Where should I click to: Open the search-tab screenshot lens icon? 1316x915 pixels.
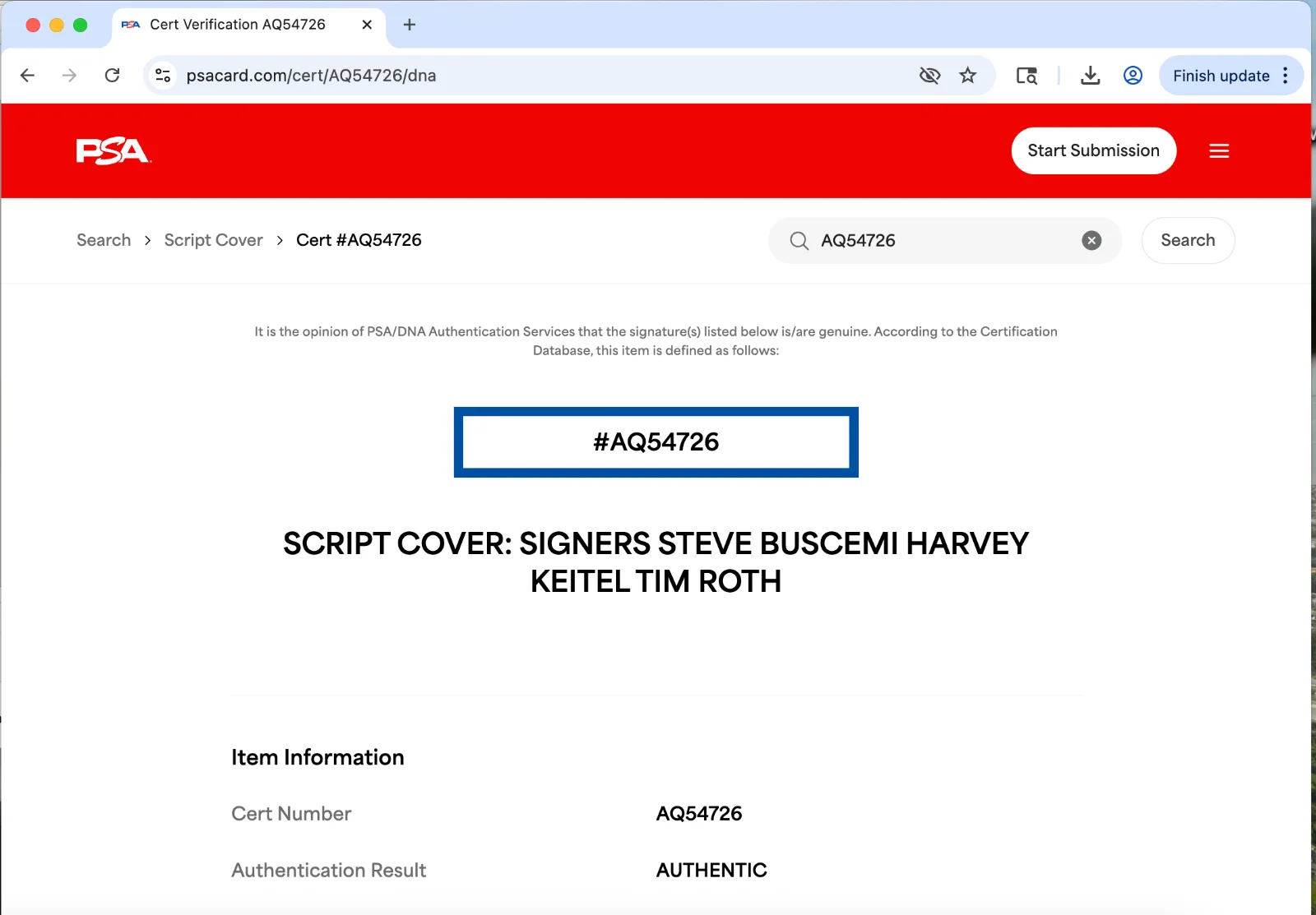1026,76
